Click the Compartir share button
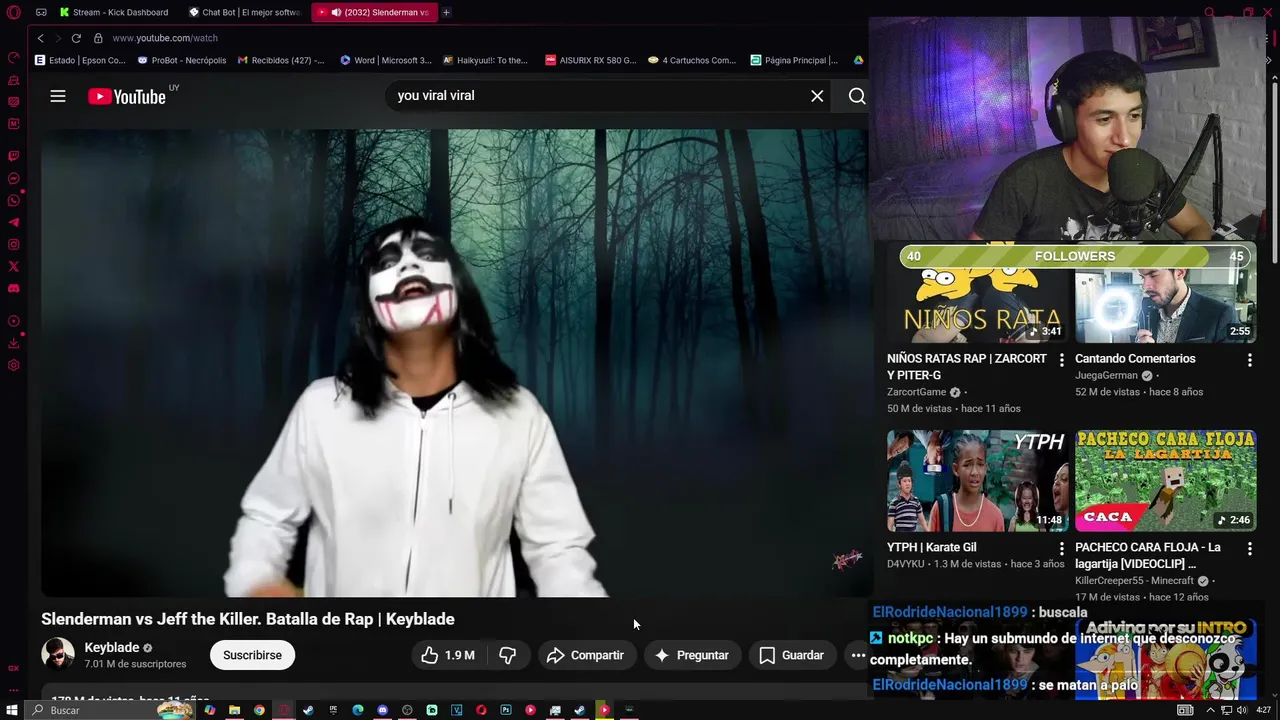 [586, 655]
